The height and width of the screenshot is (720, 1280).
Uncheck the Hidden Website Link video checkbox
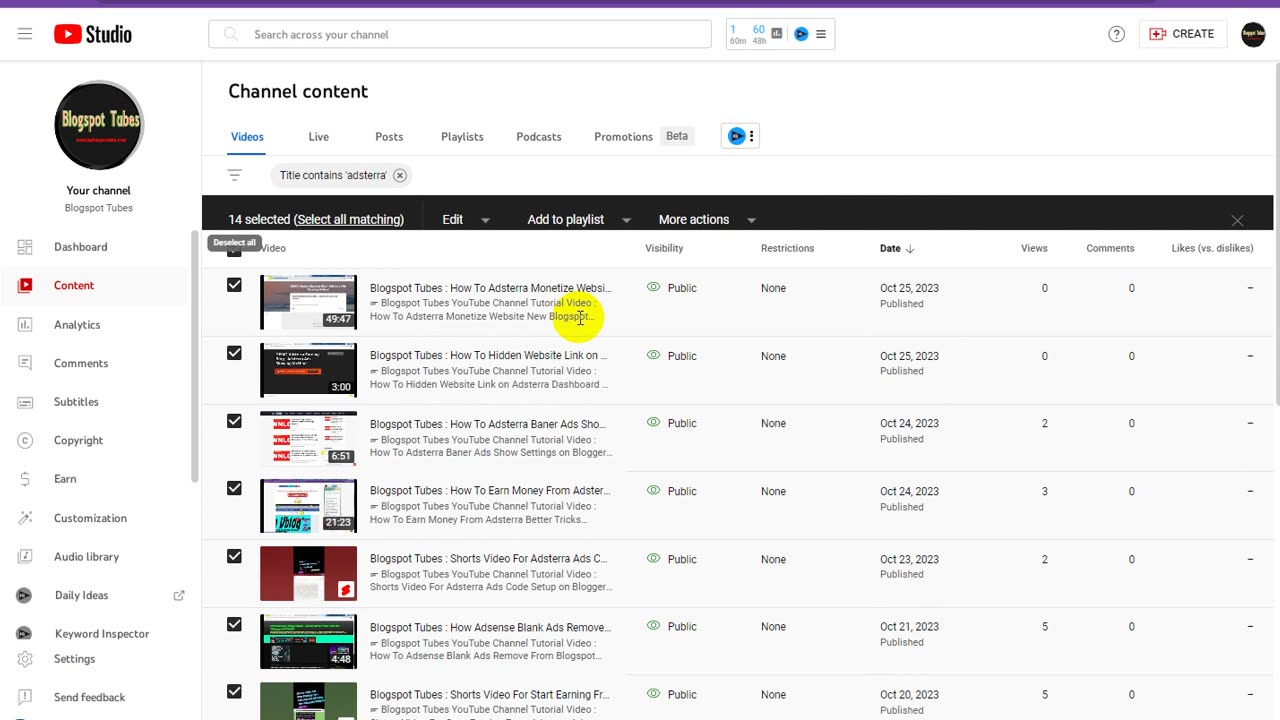click(234, 353)
